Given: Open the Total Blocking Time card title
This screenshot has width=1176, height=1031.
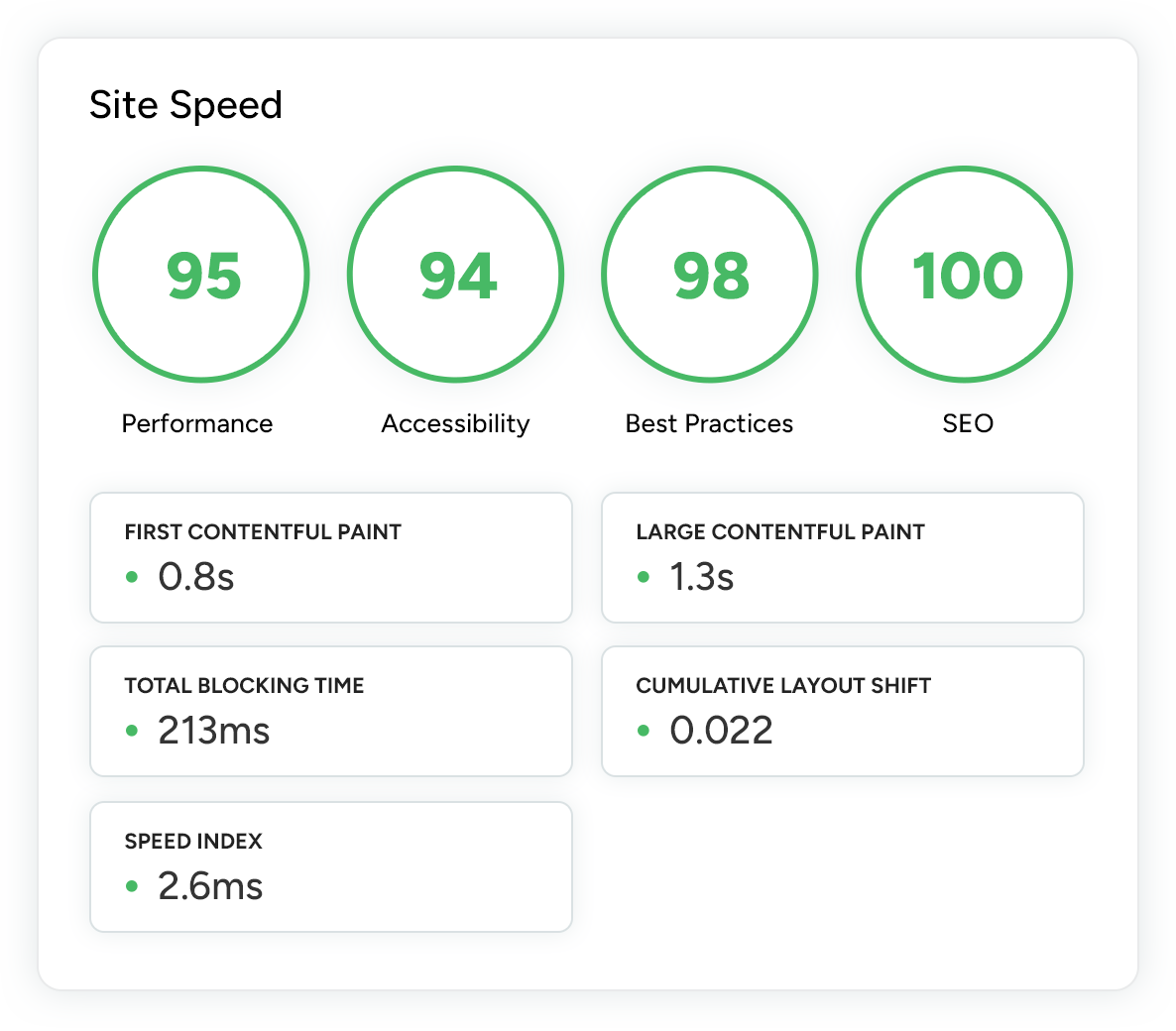Looking at the screenshot, I should [x=244, y=686].
